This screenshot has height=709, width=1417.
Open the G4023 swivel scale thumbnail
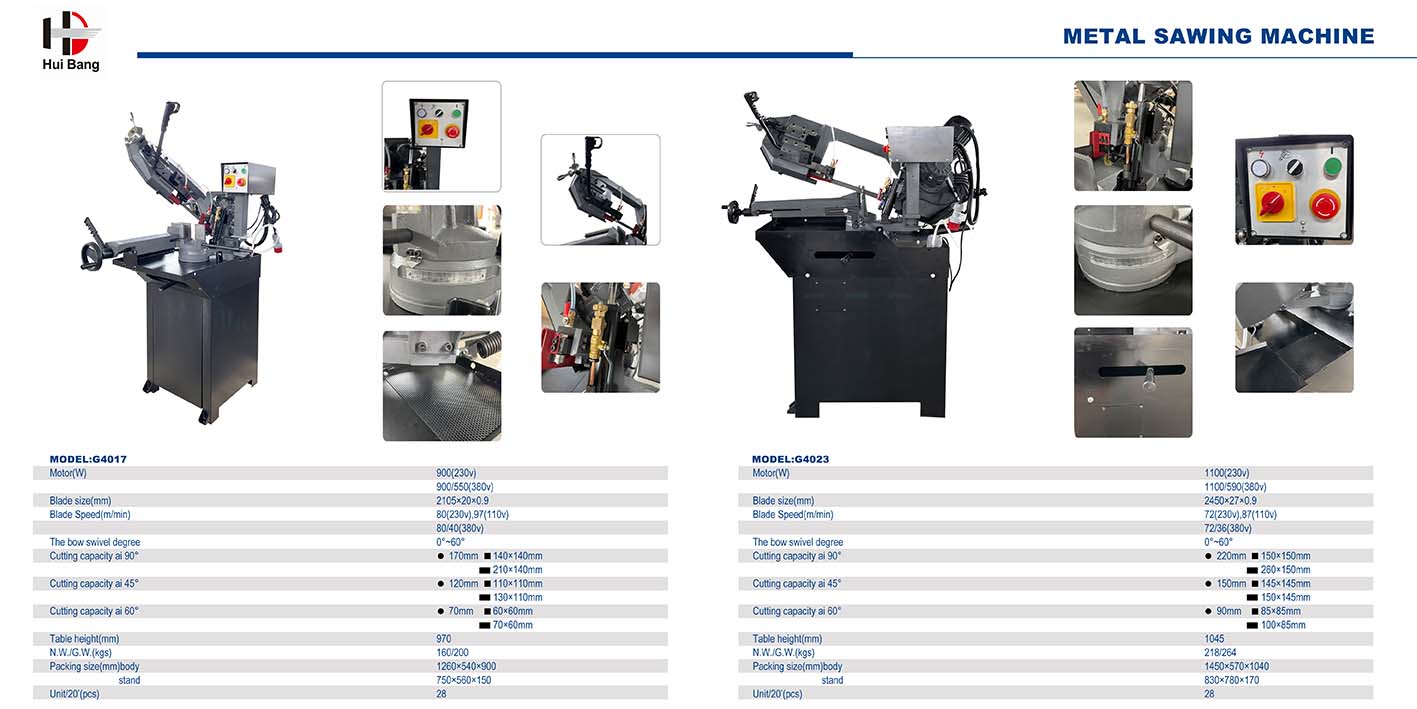[1133, 260]
